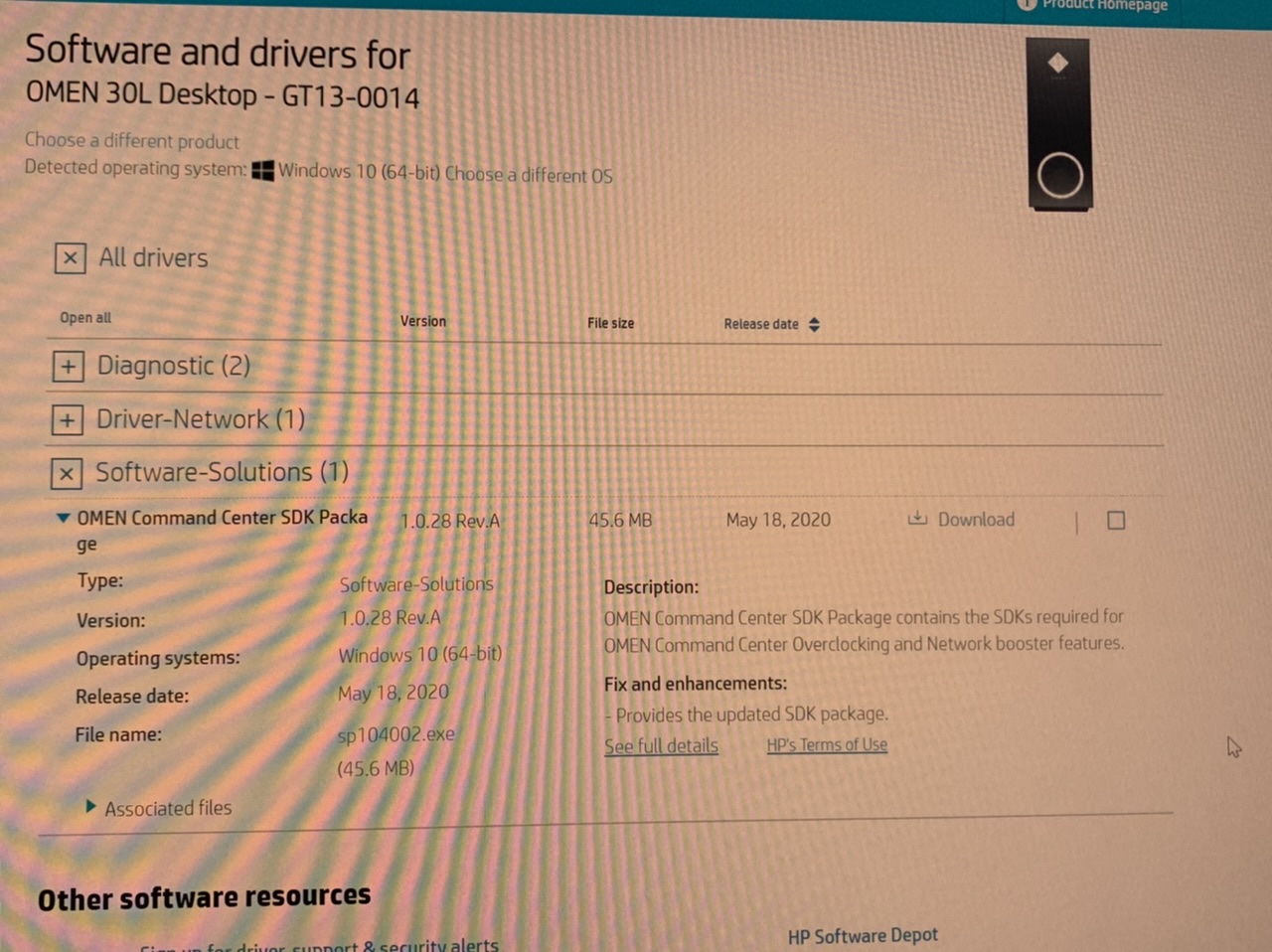Screen dimensions: 1272x952
Task: Visit HP Software Depot
Action: [x=862, y=935]
